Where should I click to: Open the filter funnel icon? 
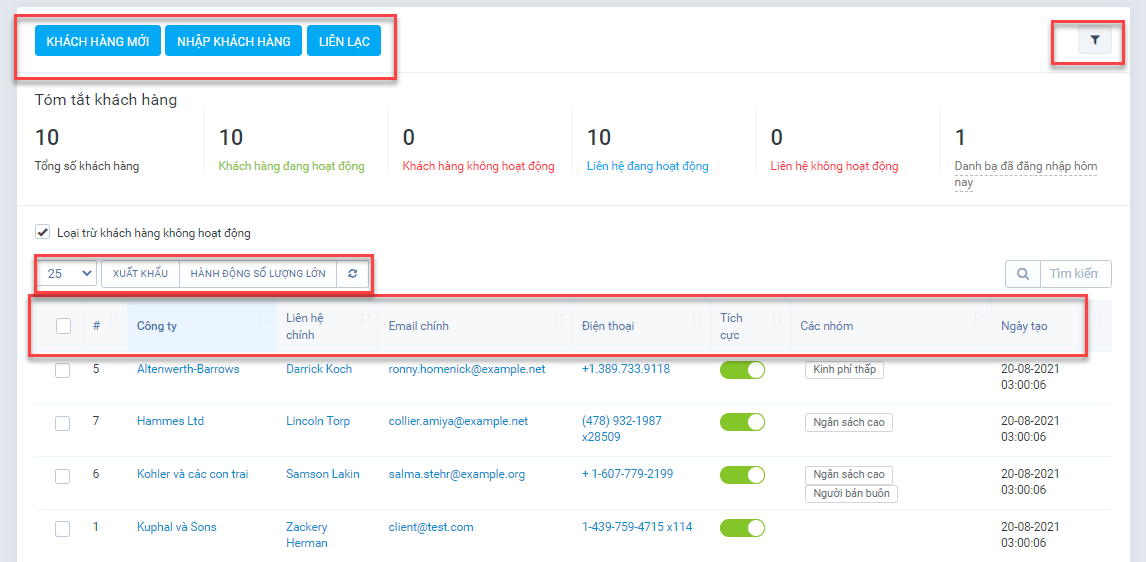pos(1095,40)
